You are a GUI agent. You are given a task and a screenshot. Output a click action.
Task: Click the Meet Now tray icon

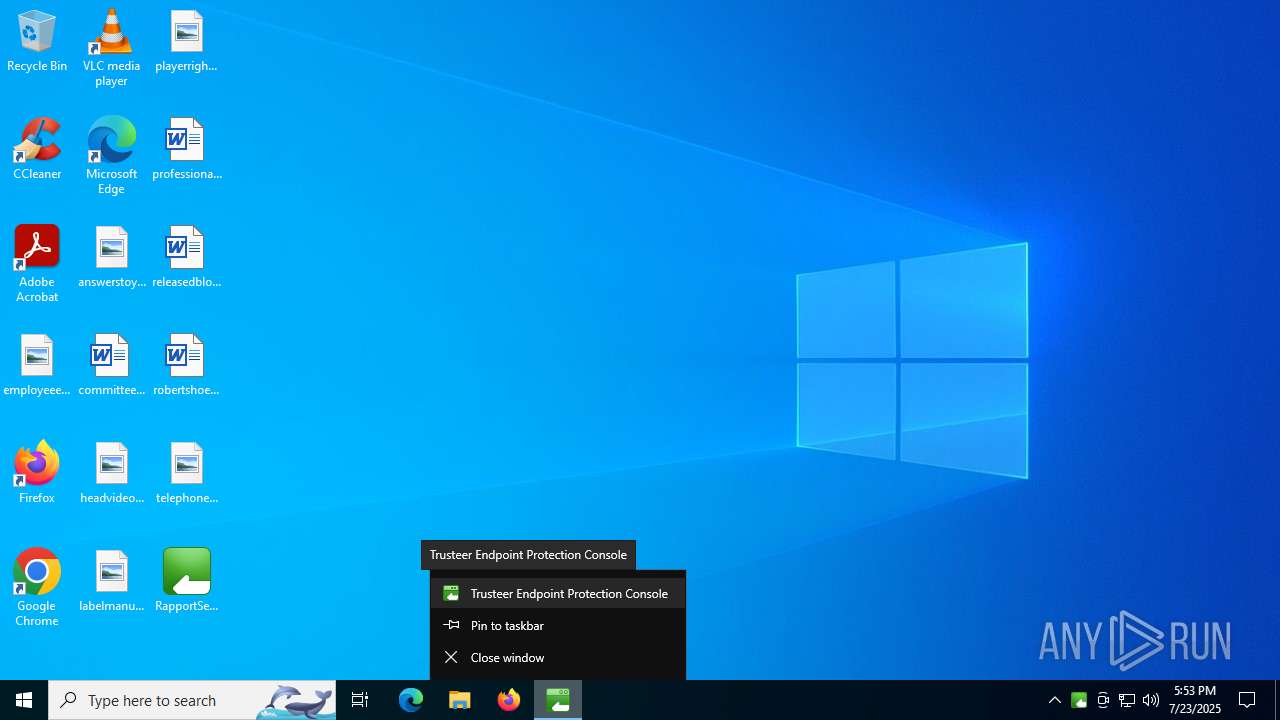(x=1103, y=700)
